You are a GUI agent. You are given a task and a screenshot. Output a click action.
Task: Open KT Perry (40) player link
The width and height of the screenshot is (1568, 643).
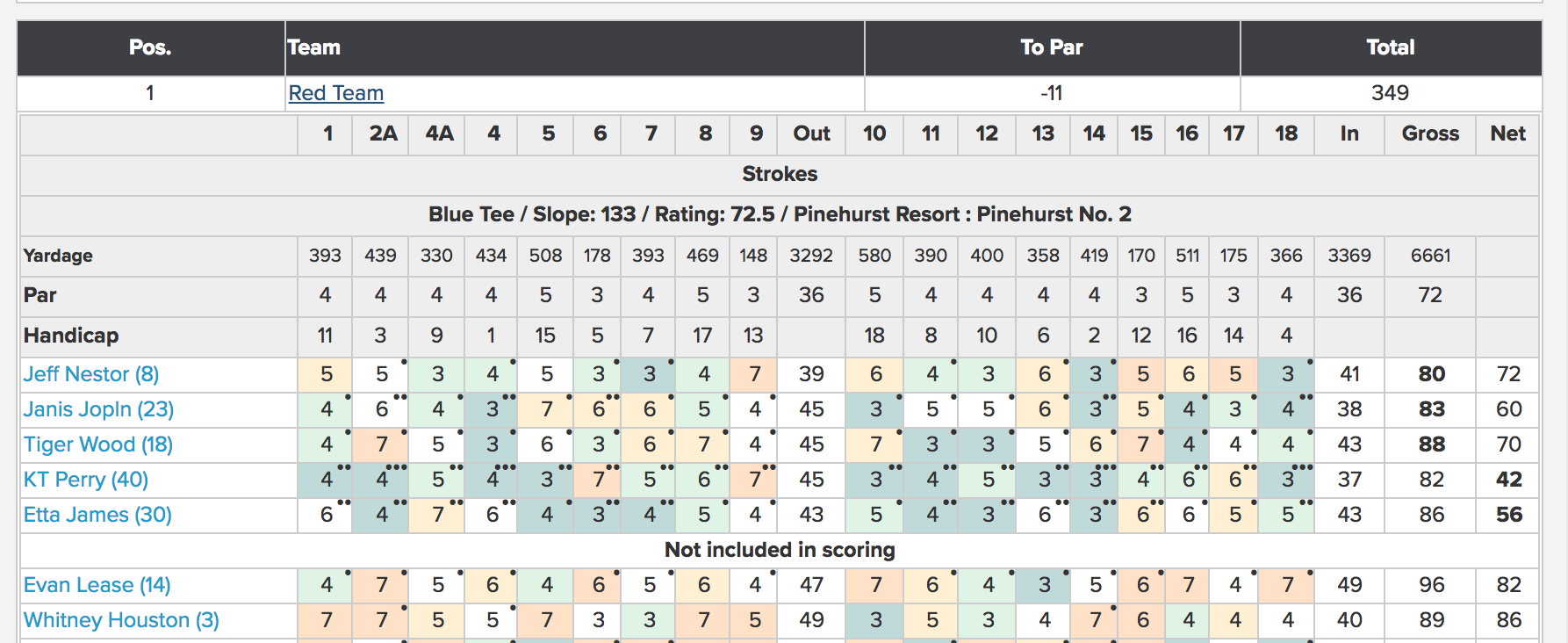[86, 480]
